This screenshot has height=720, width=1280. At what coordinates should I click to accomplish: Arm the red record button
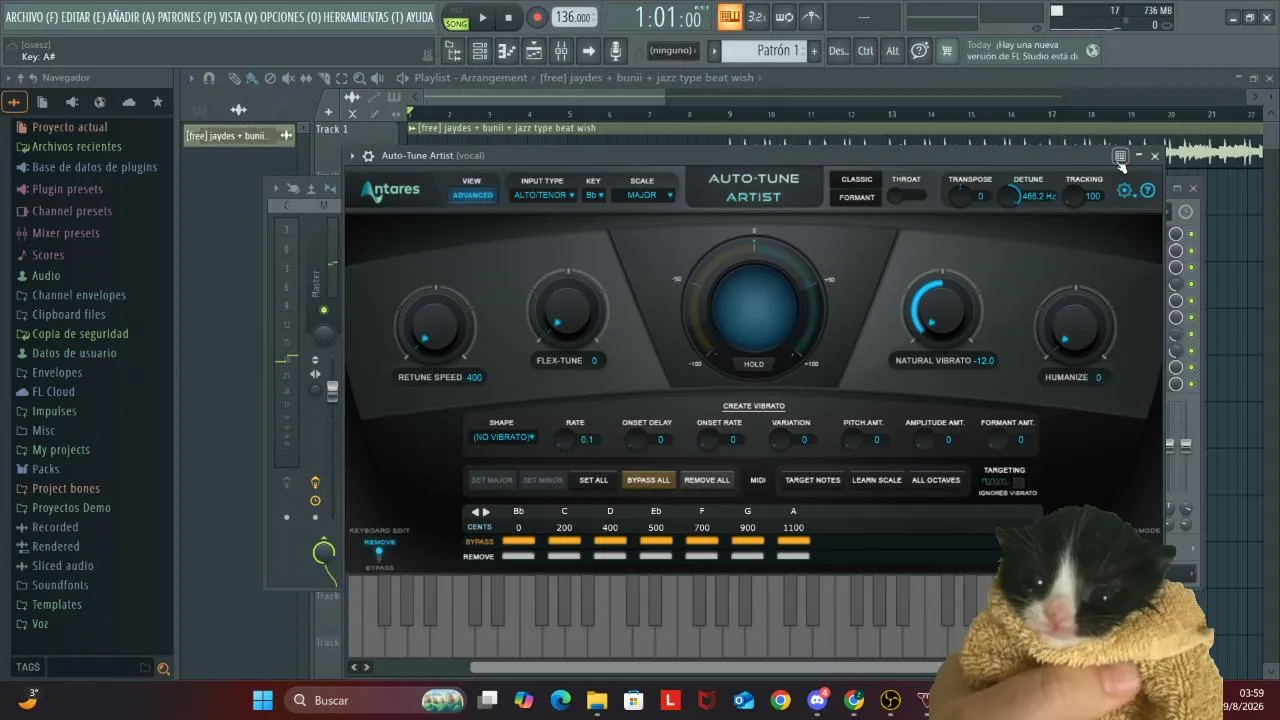point(537,17)
